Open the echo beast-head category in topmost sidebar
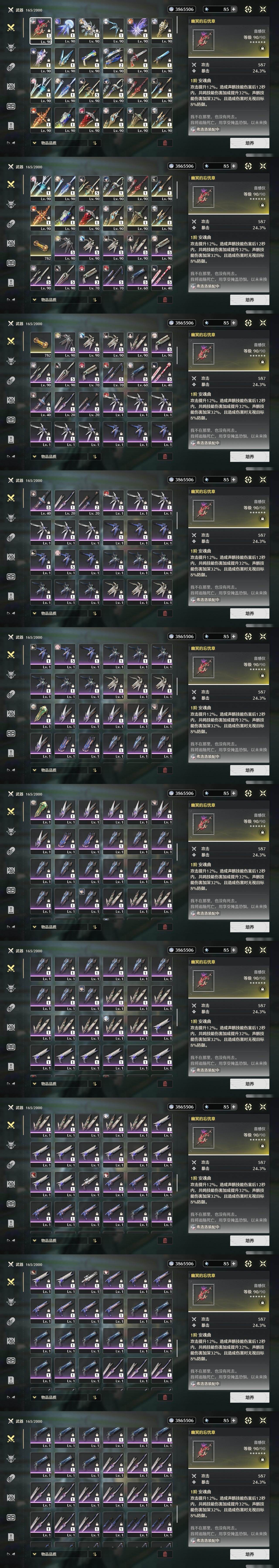279x1568 pixels. 10,47
